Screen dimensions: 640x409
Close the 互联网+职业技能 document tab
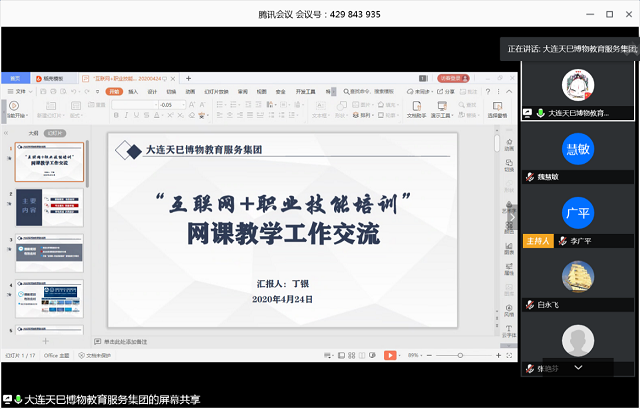[173, 78]
